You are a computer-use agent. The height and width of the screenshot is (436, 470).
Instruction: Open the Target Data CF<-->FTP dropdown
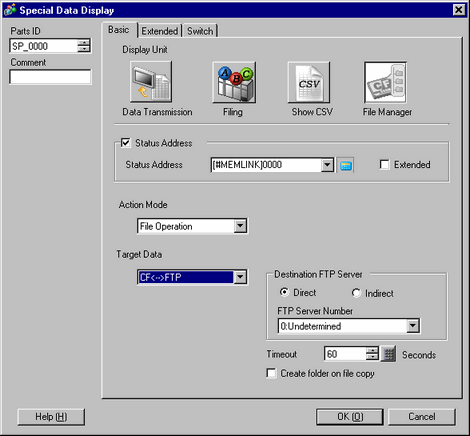(240, 277)
